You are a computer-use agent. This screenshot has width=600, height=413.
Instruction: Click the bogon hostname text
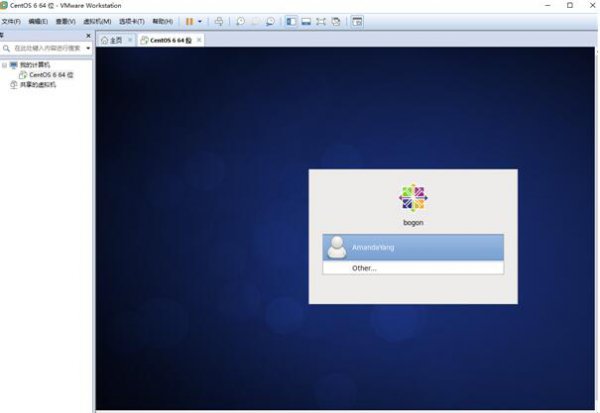tap(413, 222)
